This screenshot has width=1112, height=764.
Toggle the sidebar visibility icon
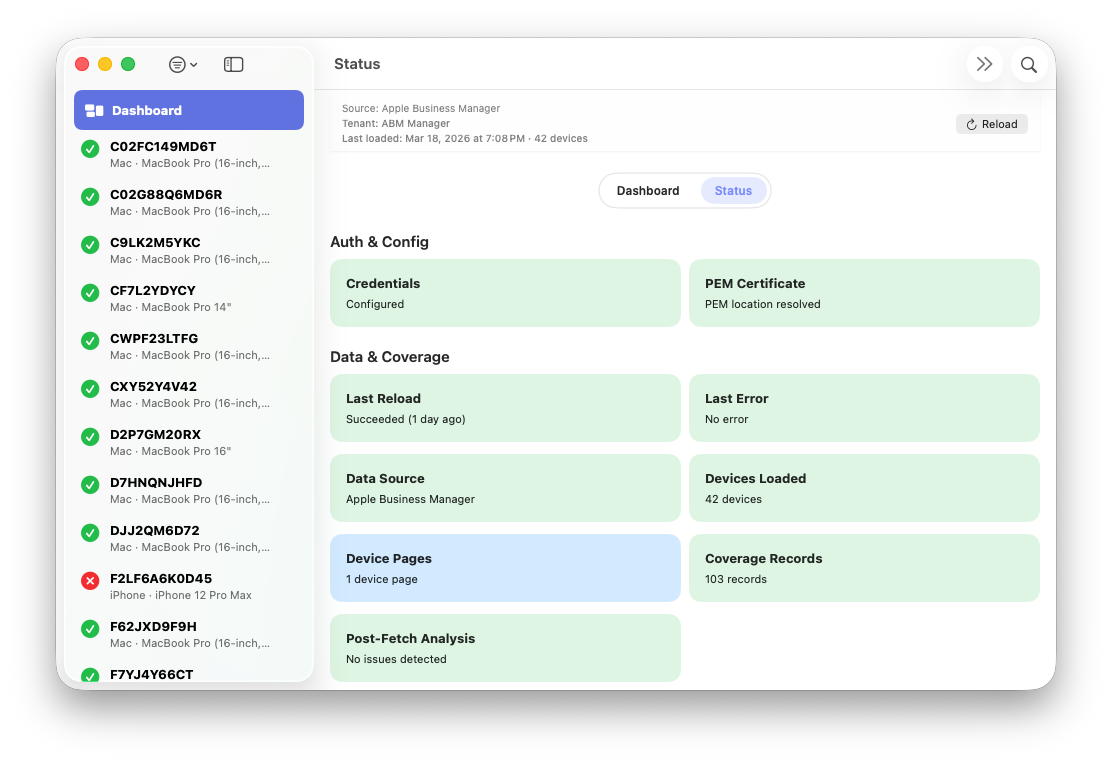point(233,63)
